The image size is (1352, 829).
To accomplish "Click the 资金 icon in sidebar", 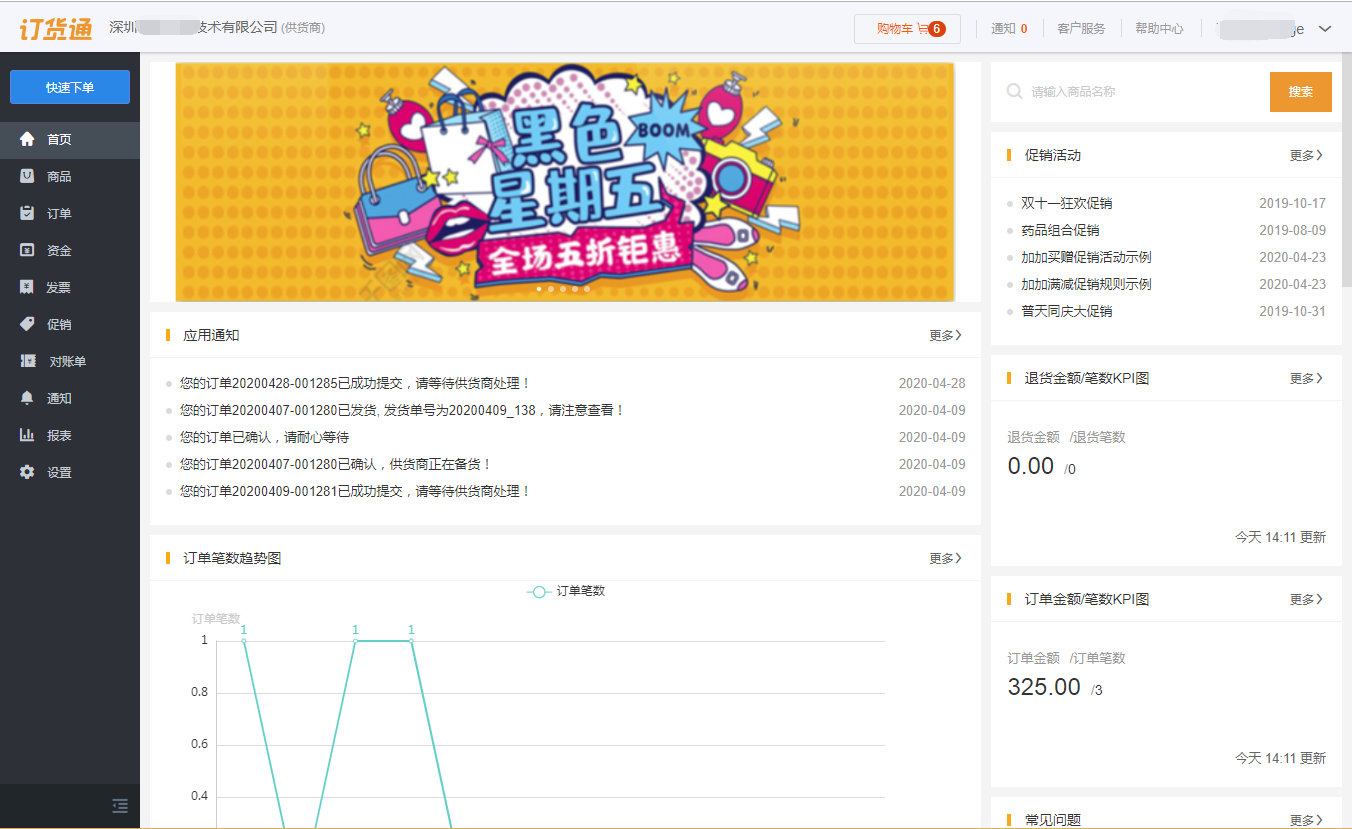I will pos(27,250).
